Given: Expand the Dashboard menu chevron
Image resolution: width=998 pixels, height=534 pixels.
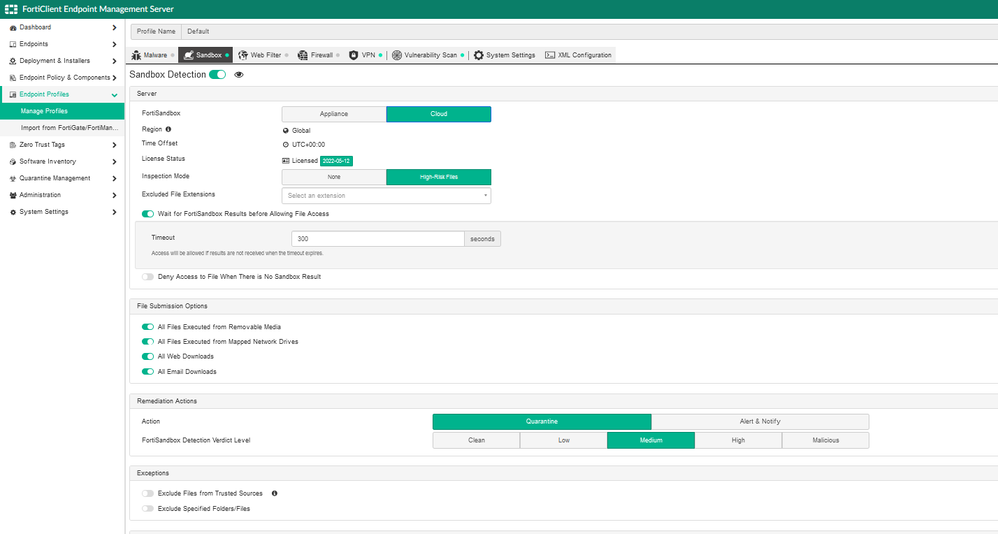Looking at the screenshot, I should [115, 27].
